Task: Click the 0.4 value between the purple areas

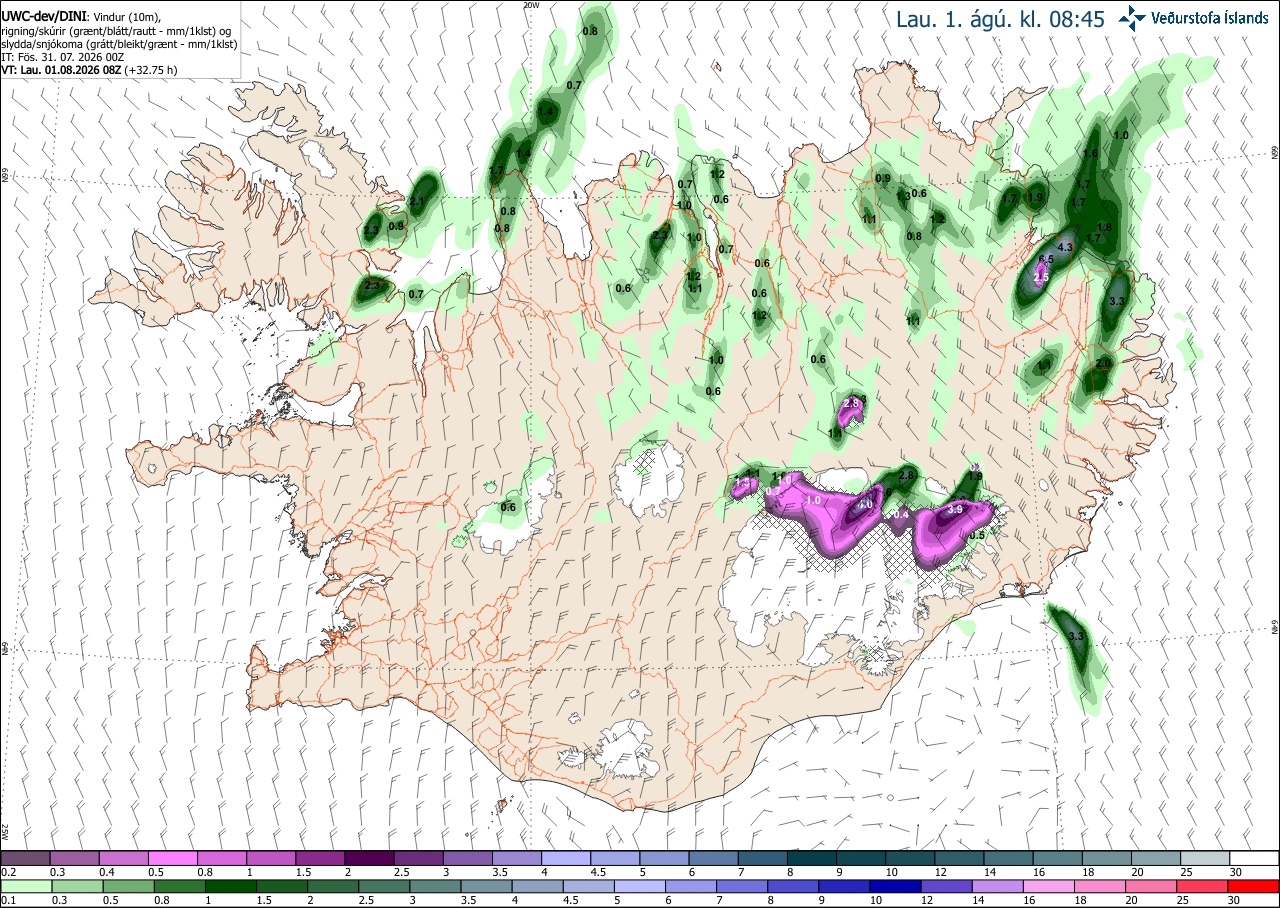Action: [902, 514]
